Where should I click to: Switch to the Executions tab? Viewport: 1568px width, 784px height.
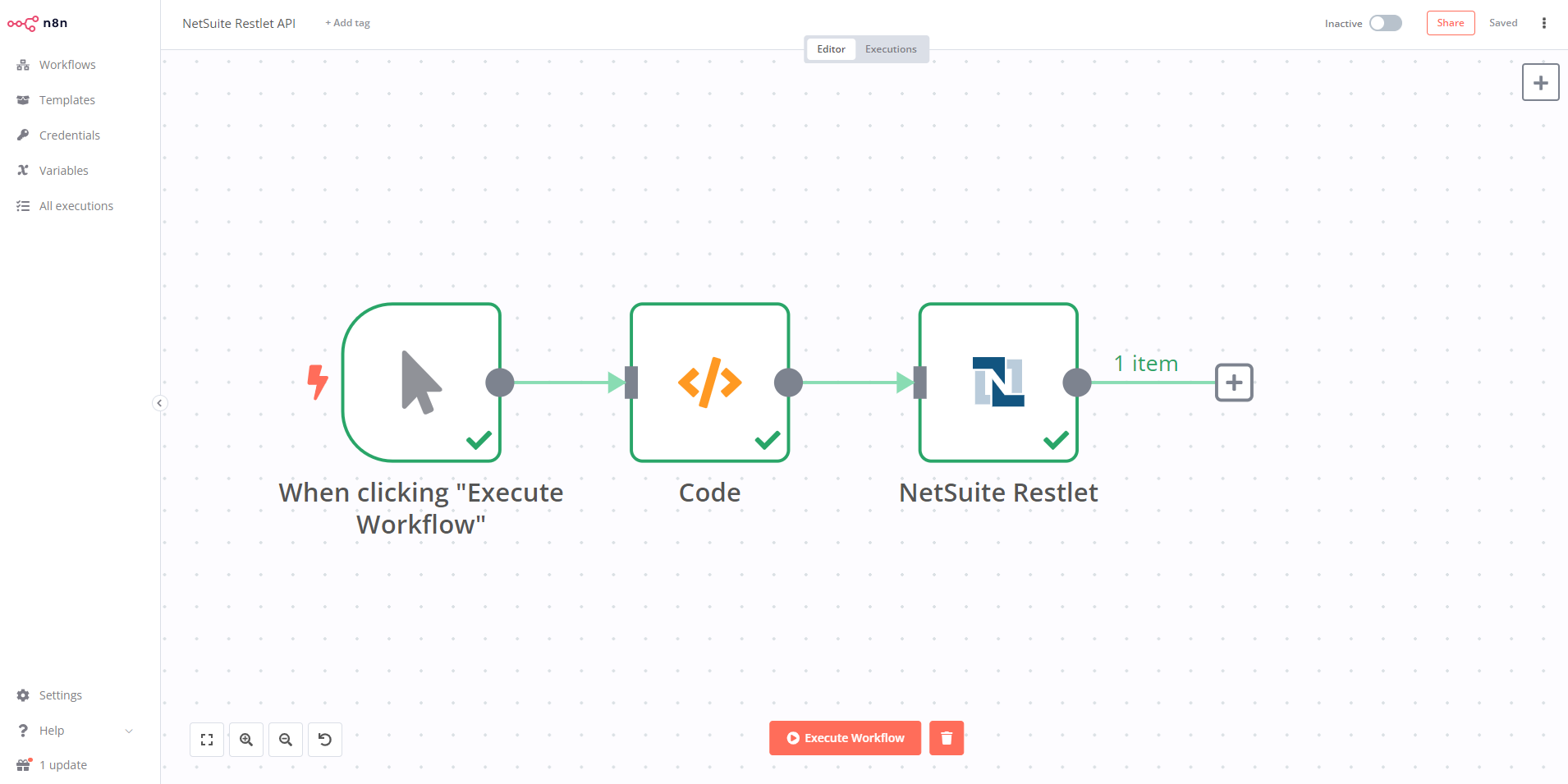(891, 49)
